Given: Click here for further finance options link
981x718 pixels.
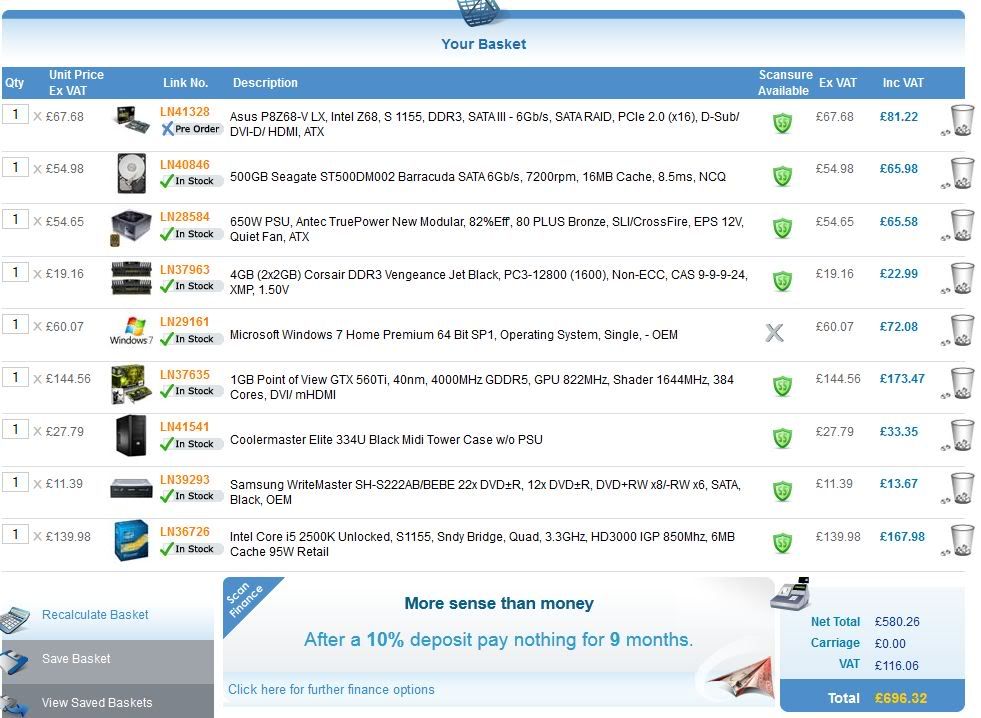Looking at the screenshot, I should [331, 689].
